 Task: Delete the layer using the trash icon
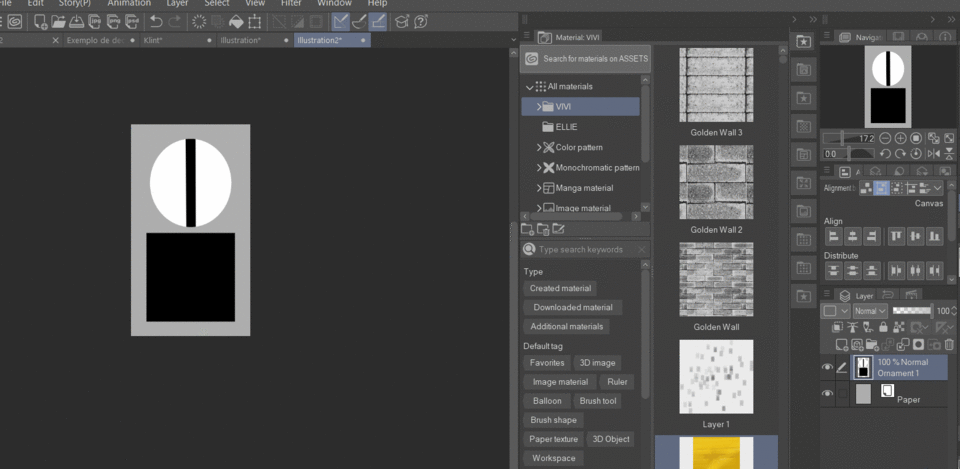[x=948, y=344]
